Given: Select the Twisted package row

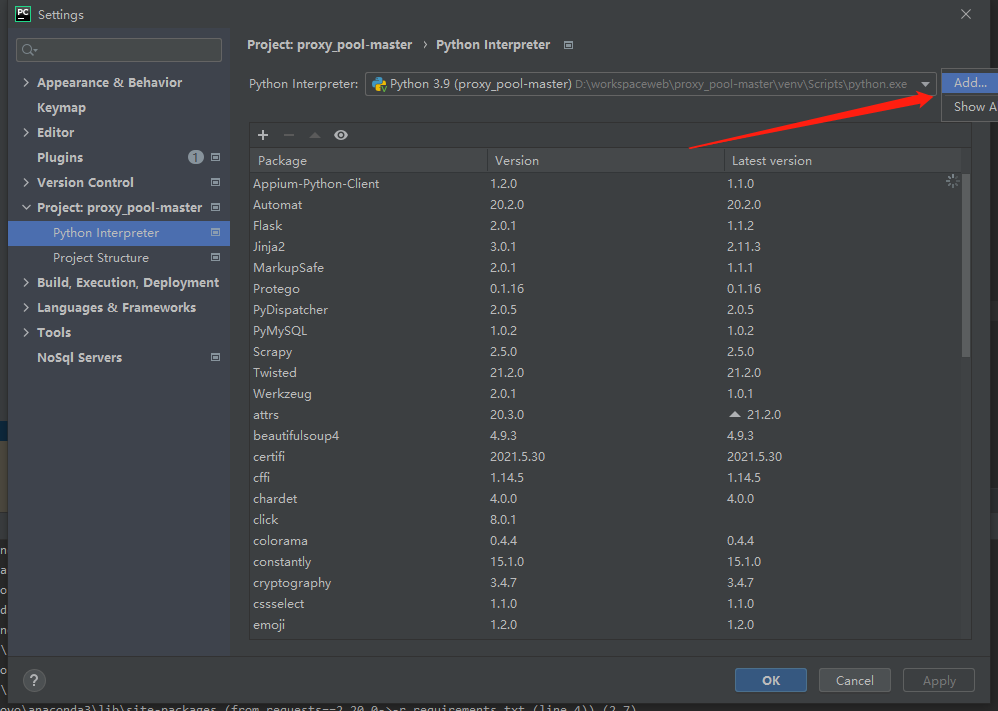Looking at the screenshot, I should (x=605, y=372).
